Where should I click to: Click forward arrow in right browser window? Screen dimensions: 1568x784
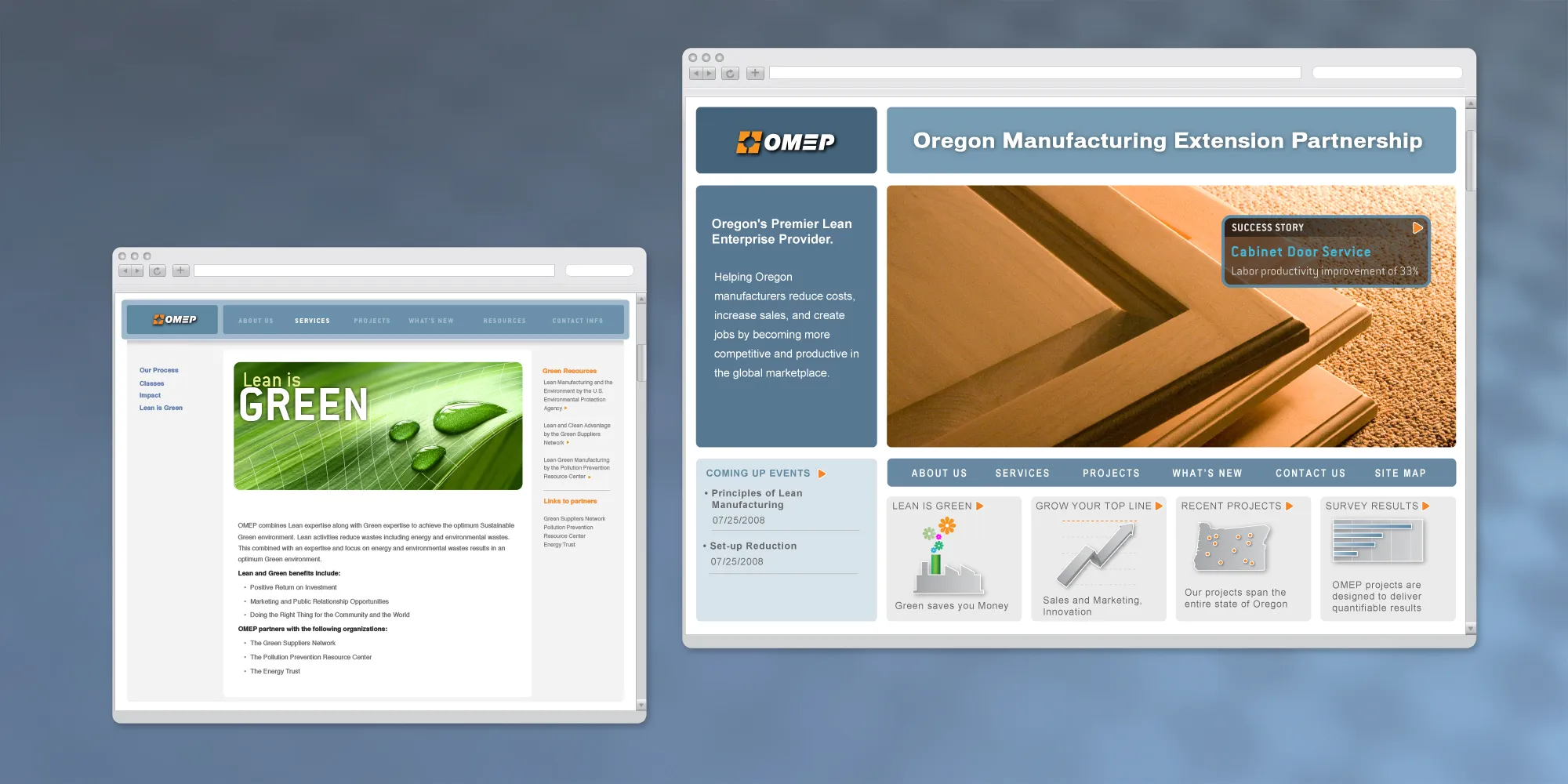710,74
